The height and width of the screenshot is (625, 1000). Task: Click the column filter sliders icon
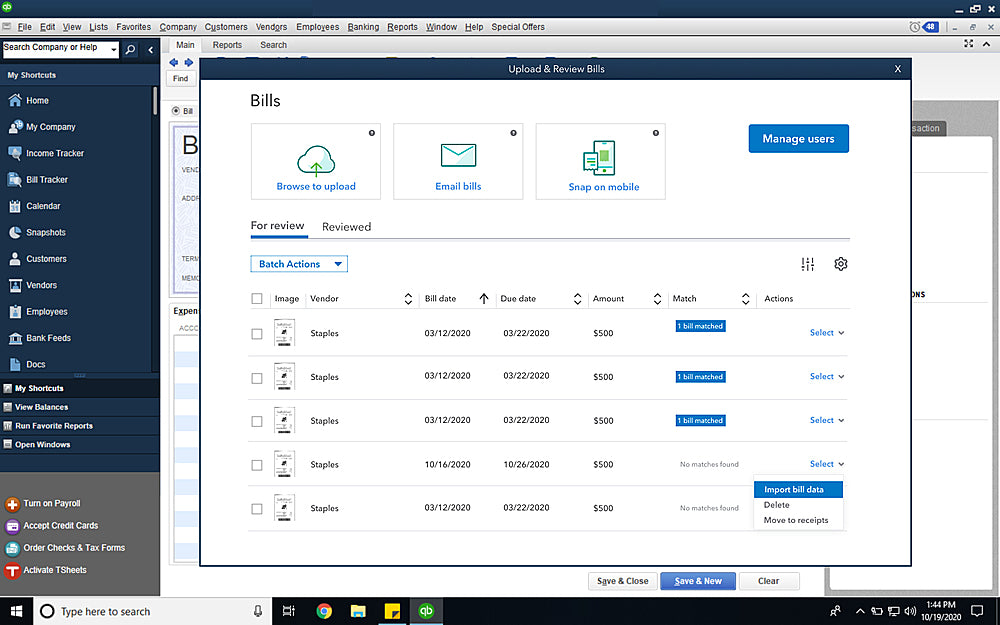(x=808, y=264)
